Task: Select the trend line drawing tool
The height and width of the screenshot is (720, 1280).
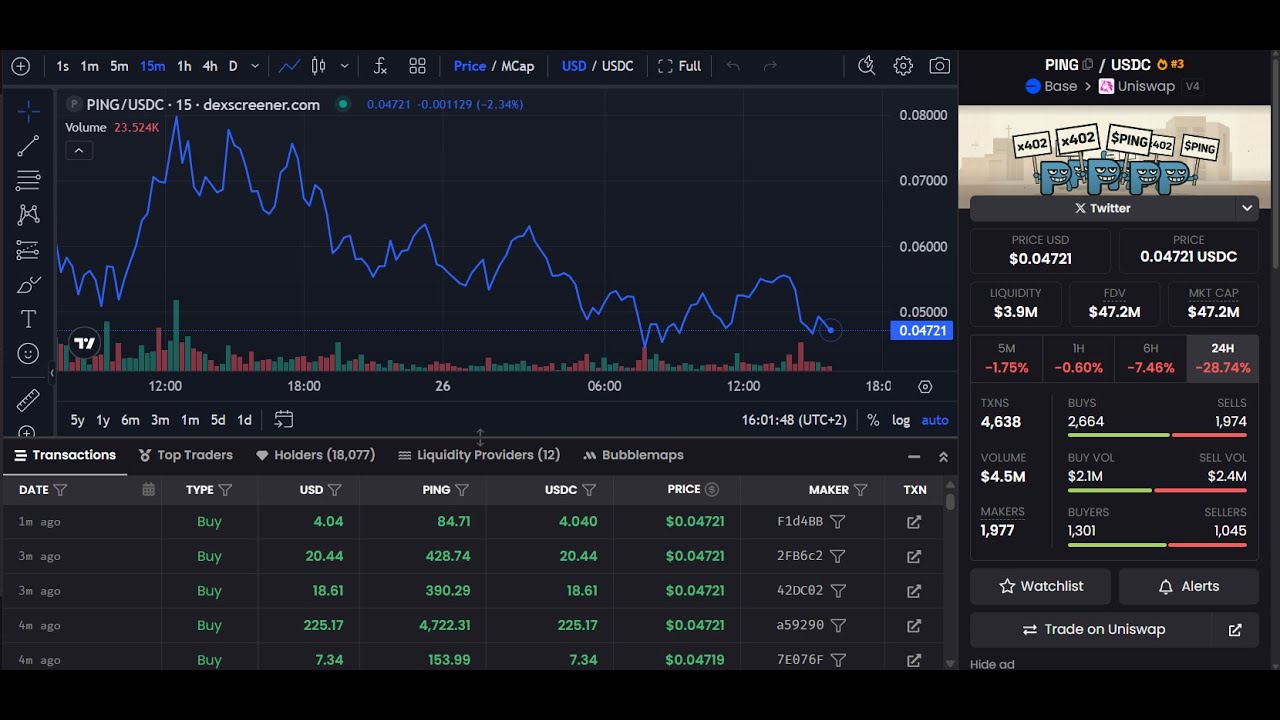Action: click(x=28, y=146)
